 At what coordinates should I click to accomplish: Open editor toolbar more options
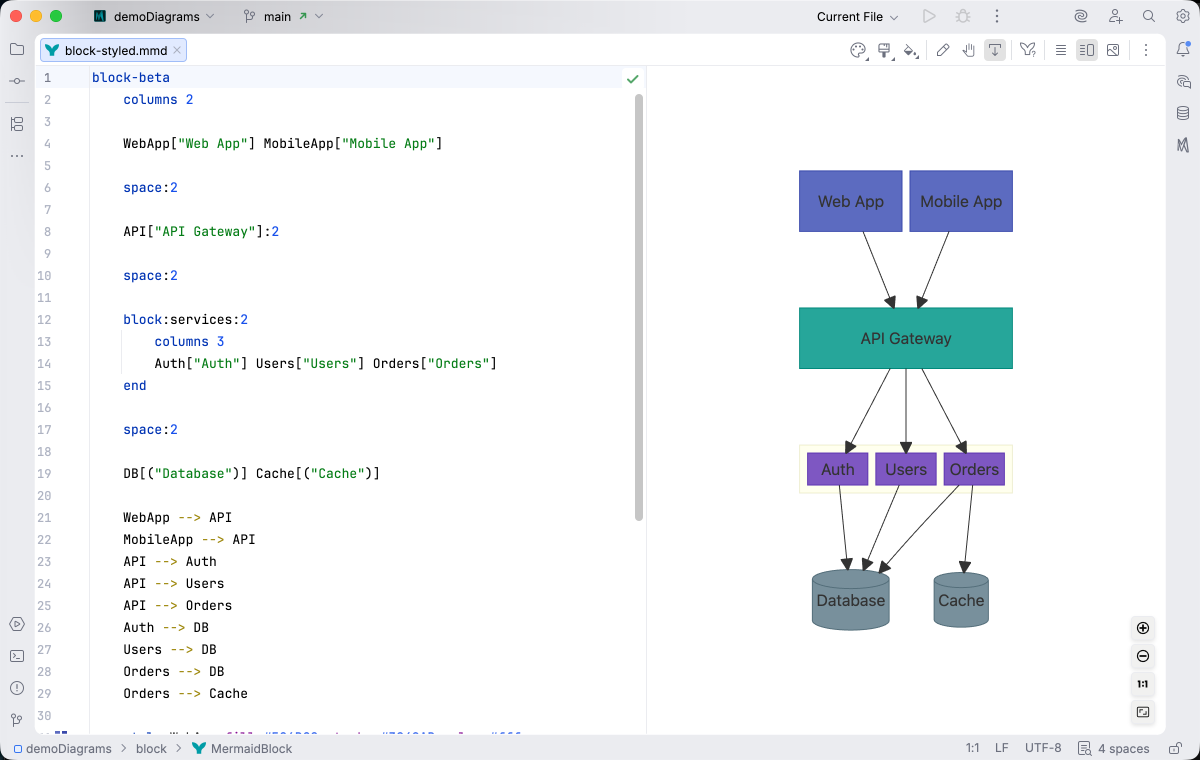click(1146, 50)
